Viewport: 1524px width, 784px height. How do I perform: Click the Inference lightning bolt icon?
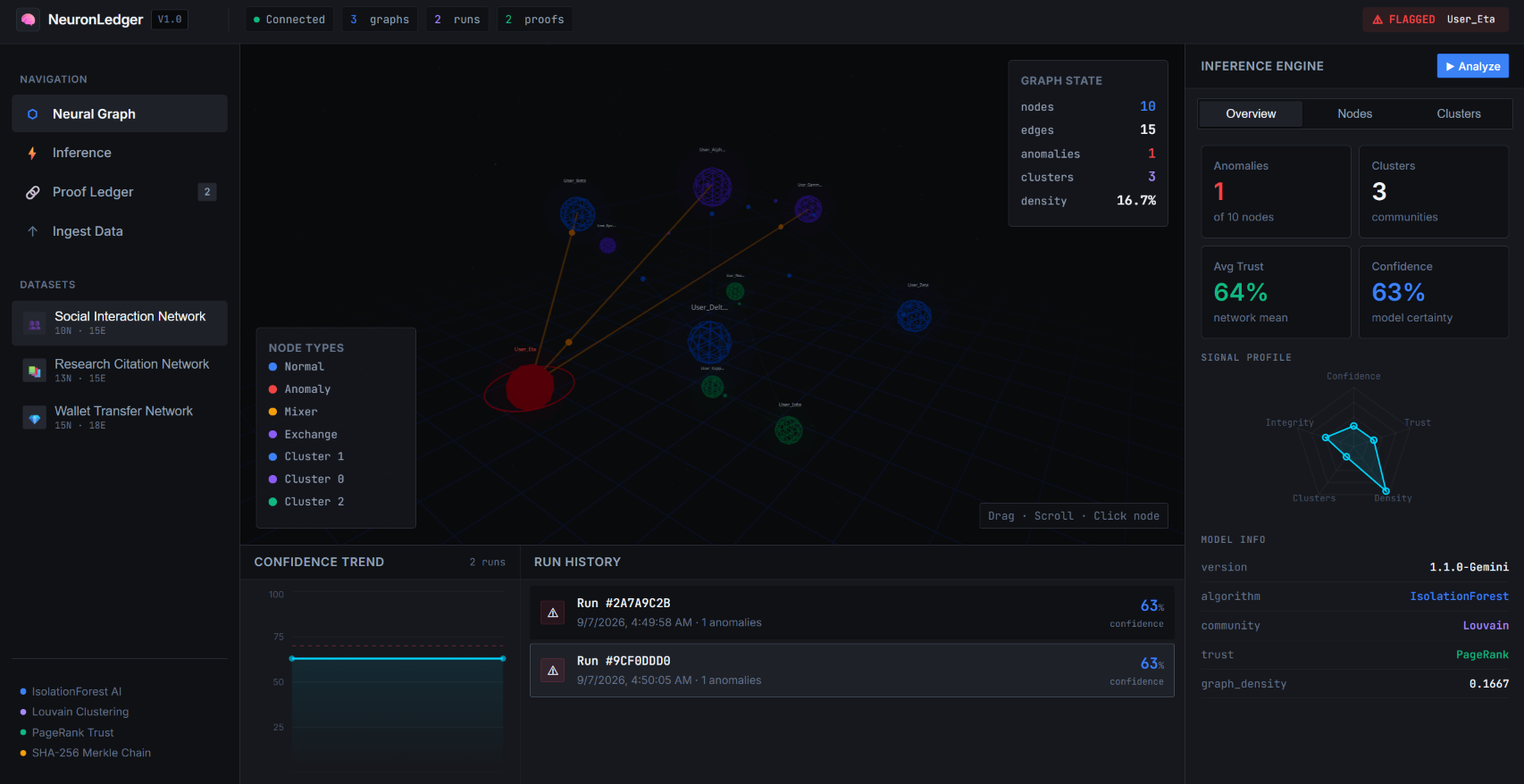coord(33,154)
